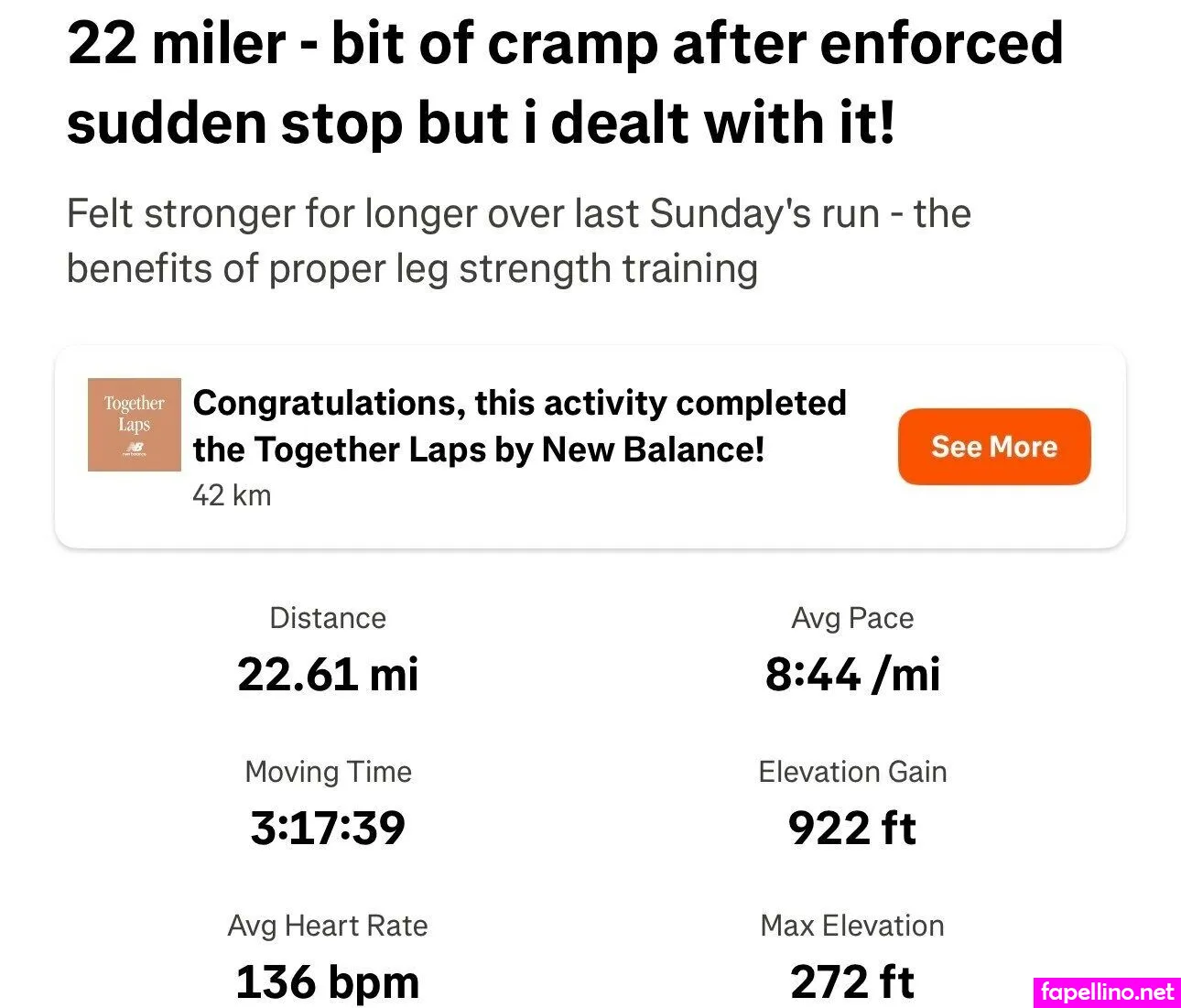
Task: Select the activity title about the 22 miler
Action: [565, 82]
